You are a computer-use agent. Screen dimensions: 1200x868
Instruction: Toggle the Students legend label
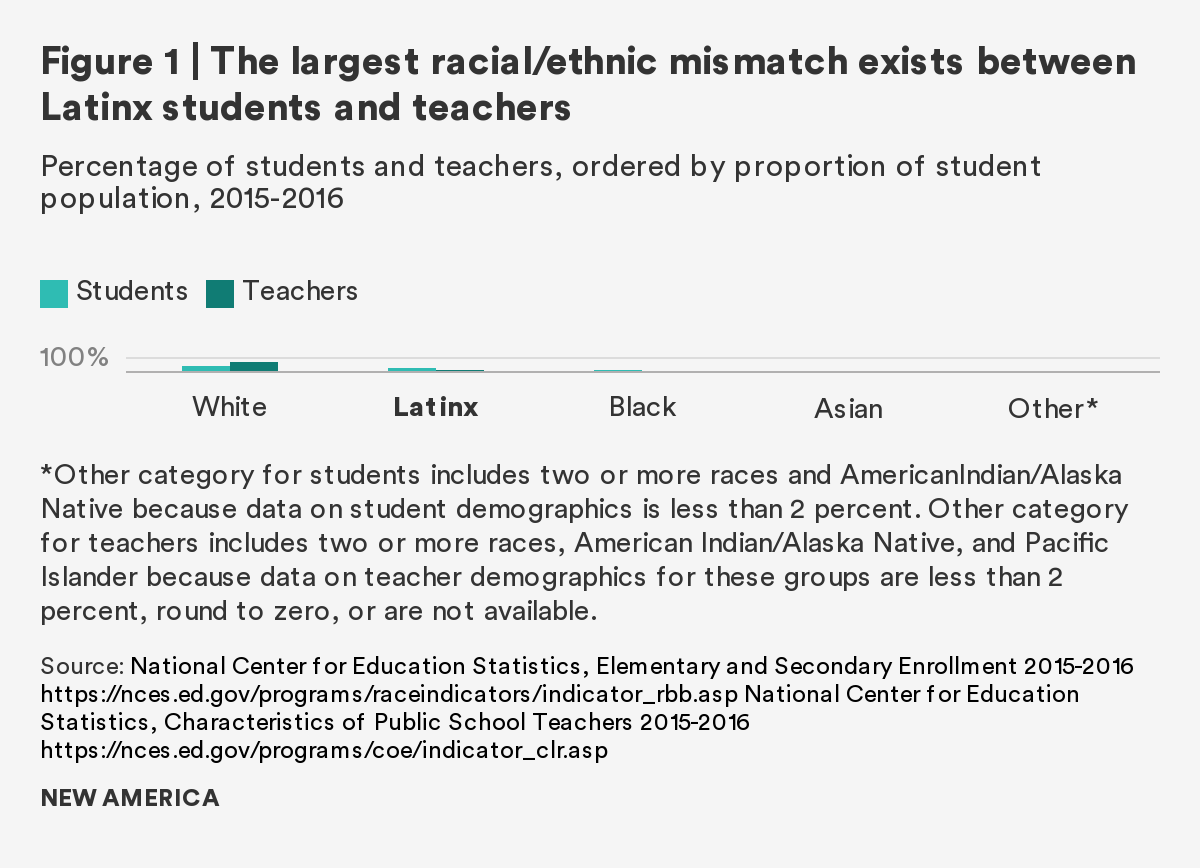tap(132, 291)
